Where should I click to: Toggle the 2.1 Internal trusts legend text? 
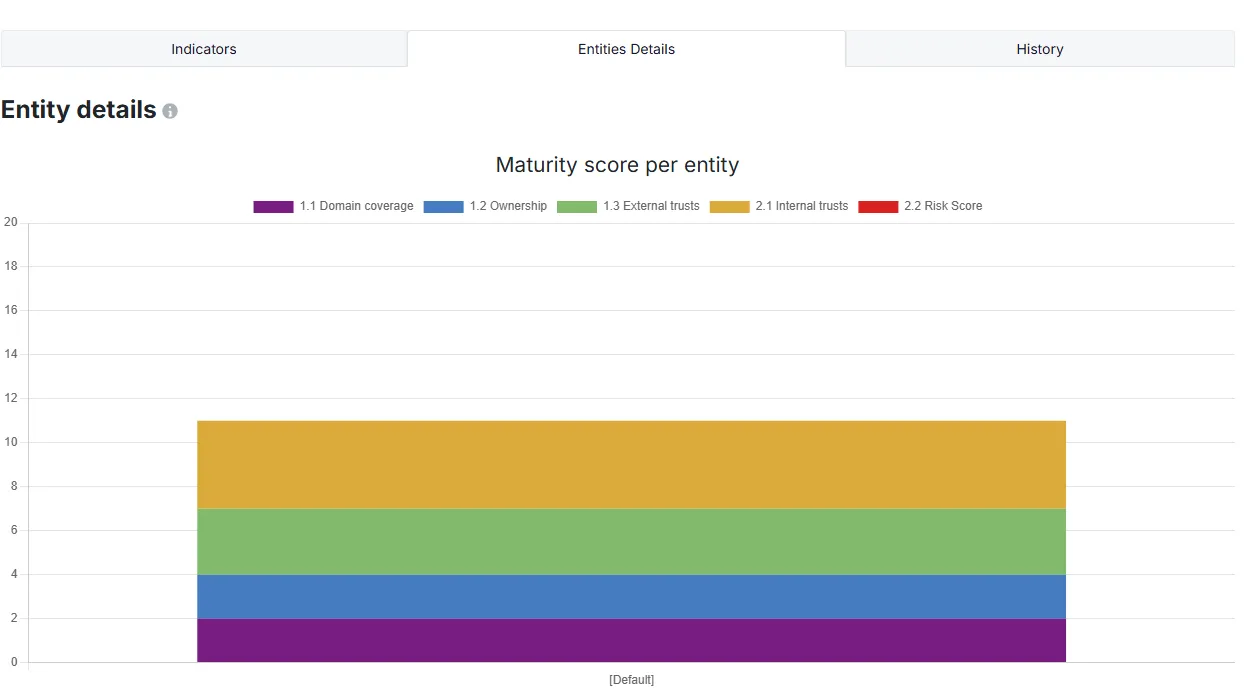(802, 206)
